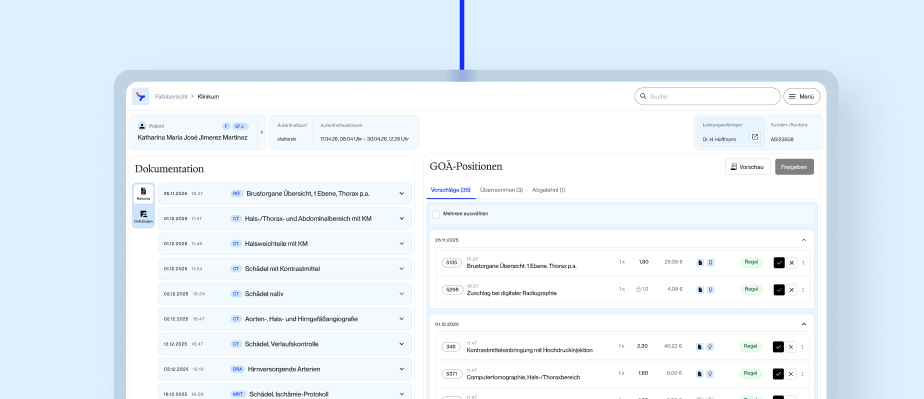Screen dimensions: 924x399
Task: Click code badge 5298
Action: click(452, 289)
